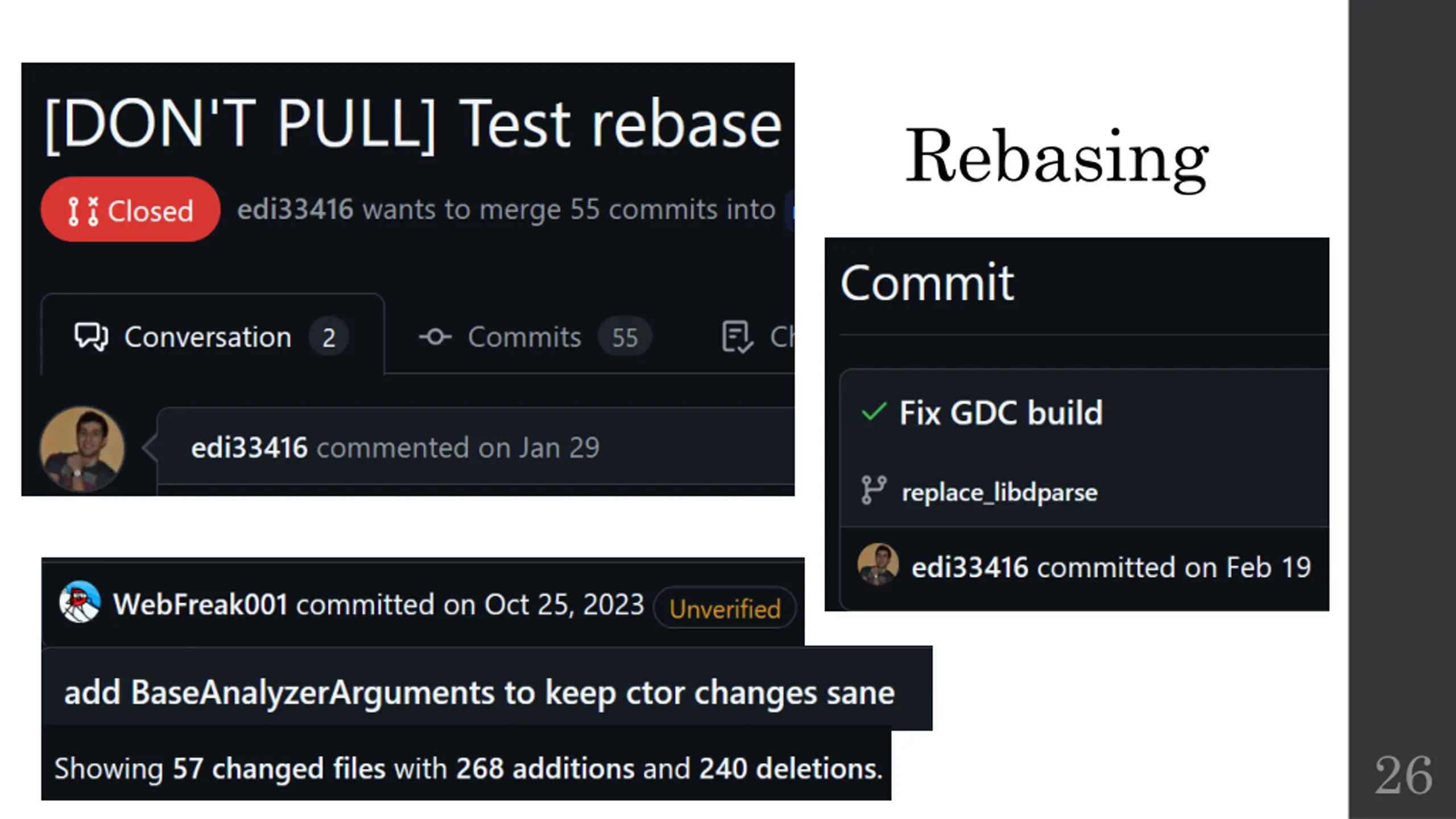This screenshot has height=819, width=1456.
Task: Open the Fix GDC build commit title
Action: [x=1001, y=412]
